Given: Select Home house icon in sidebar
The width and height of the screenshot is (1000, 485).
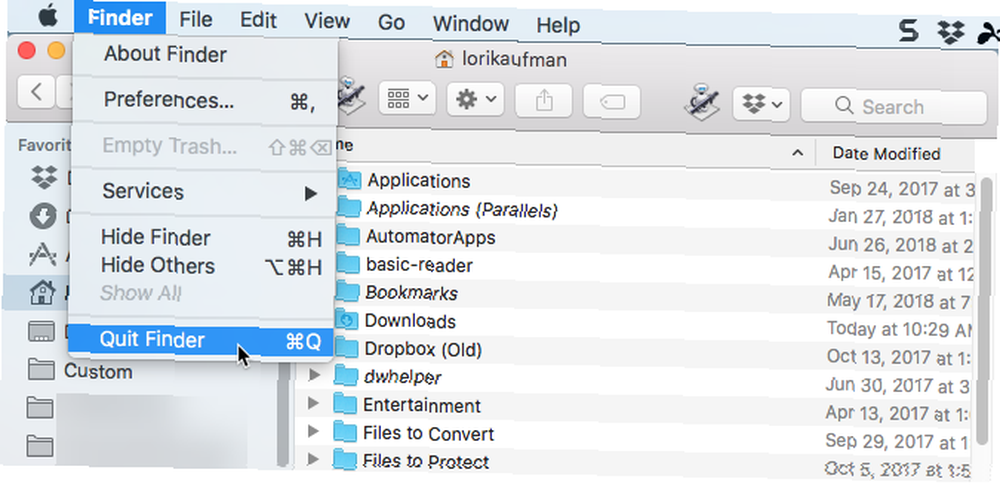Looking at the screenshot, I should point(41,293).
